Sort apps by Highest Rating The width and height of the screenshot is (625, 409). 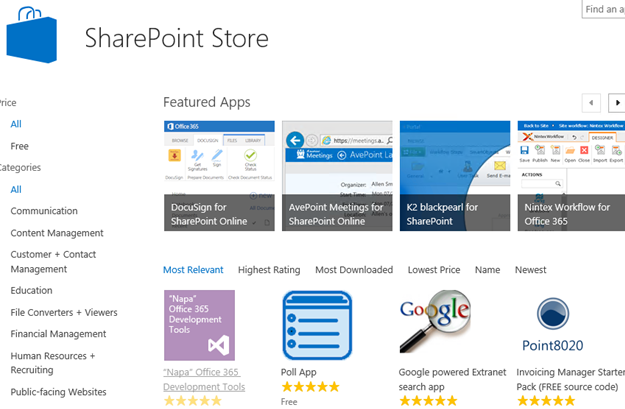(x=269, y=270)
